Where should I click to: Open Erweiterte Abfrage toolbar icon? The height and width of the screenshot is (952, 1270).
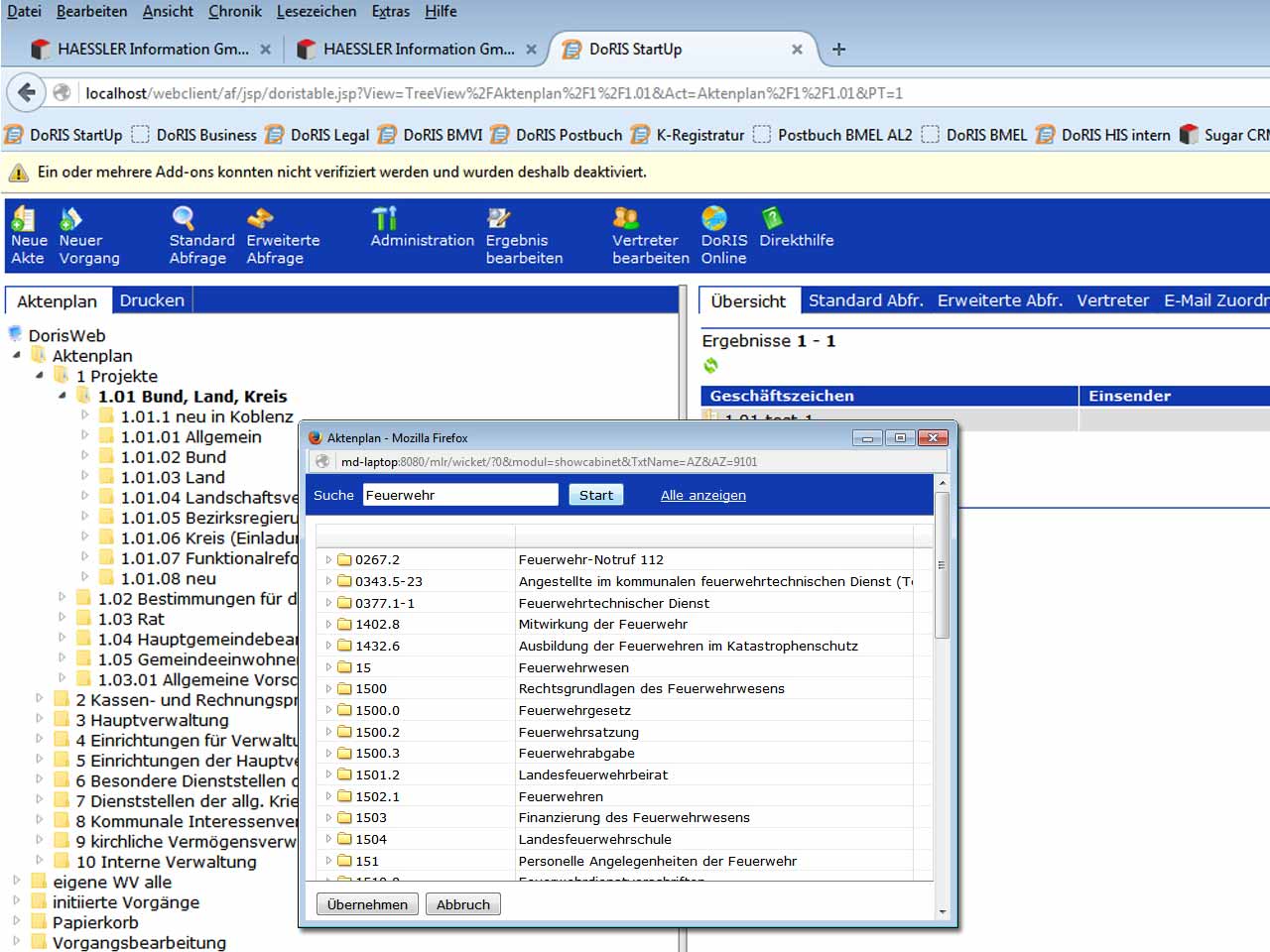[x=260, y=218]
